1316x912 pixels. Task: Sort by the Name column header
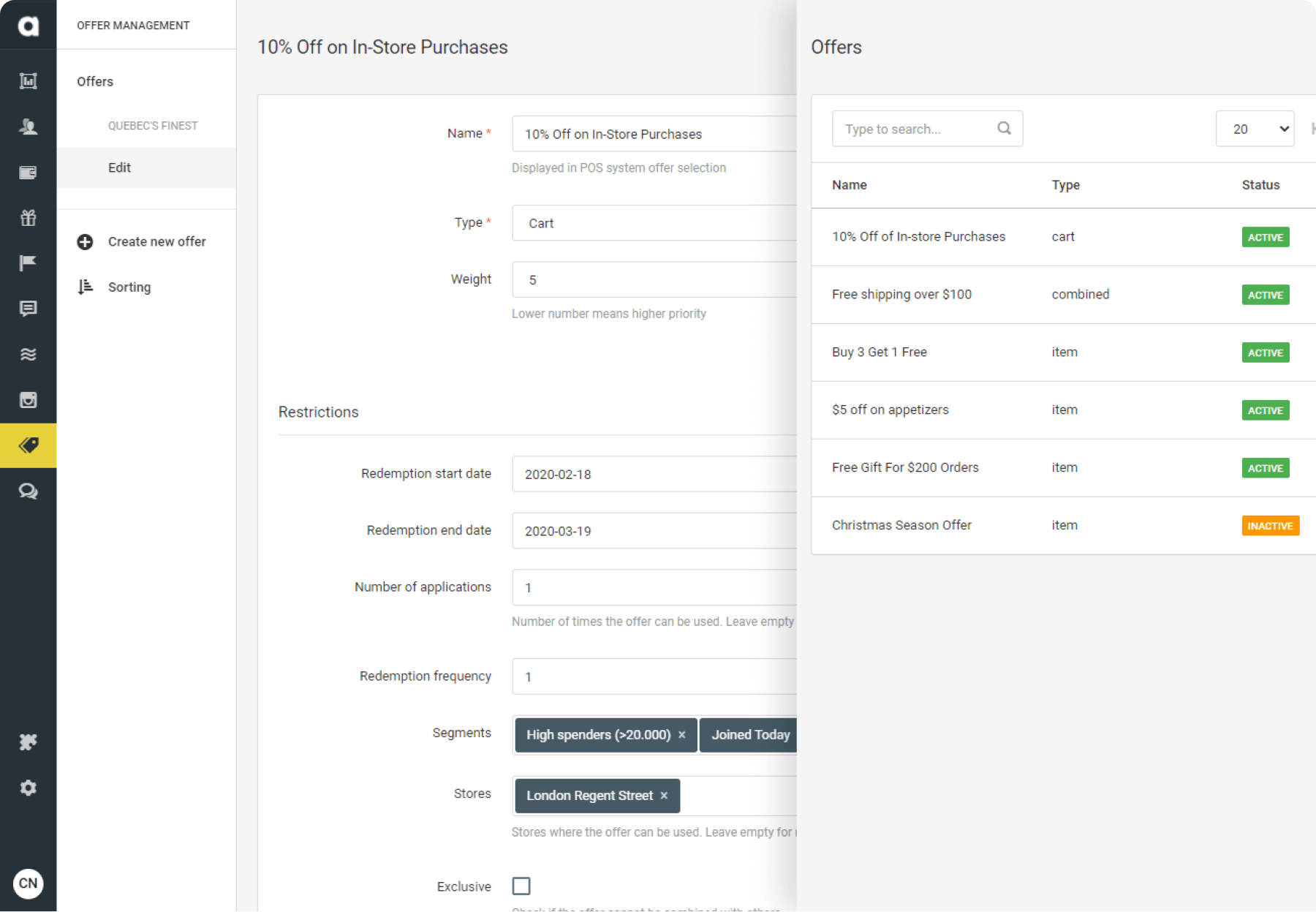[x=849, y=185]
